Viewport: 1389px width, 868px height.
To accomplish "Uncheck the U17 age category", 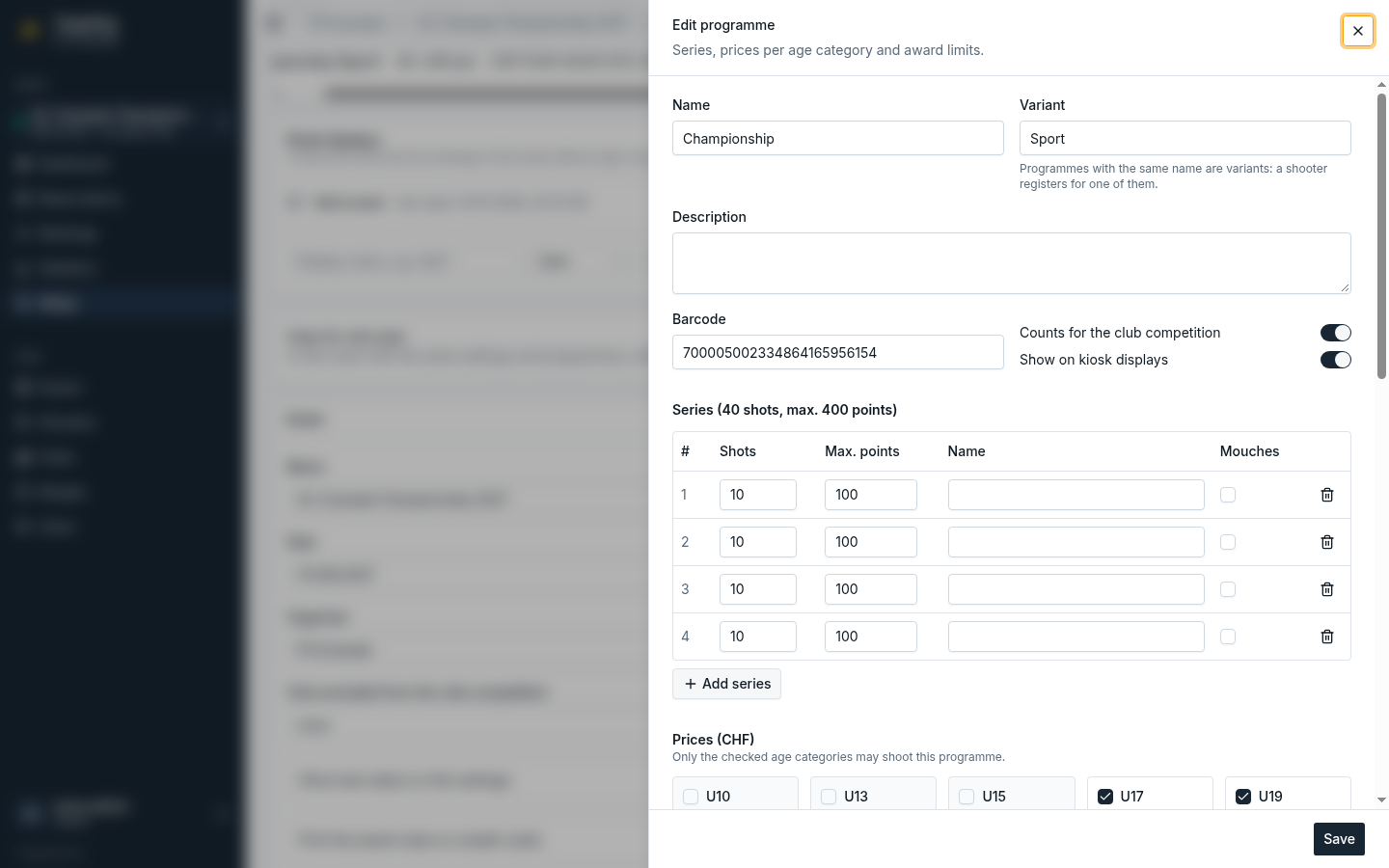I will click(1105, 797).
